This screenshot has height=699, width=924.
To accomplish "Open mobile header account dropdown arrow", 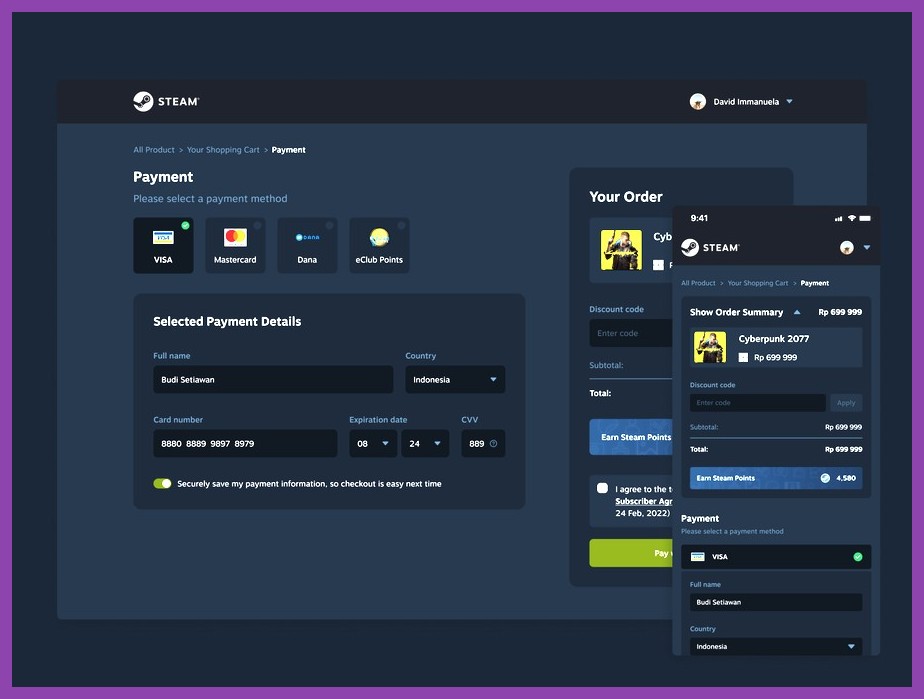I will click(867, 248).
